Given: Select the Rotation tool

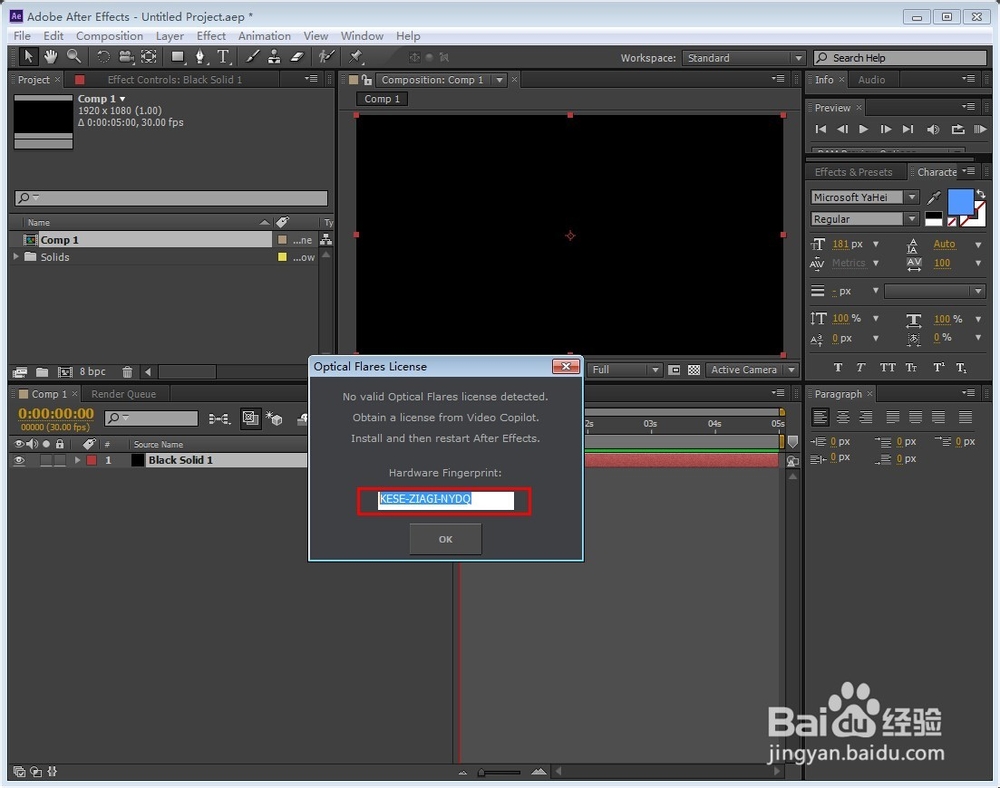Looking at the screenshot, I should click(103, 57).
